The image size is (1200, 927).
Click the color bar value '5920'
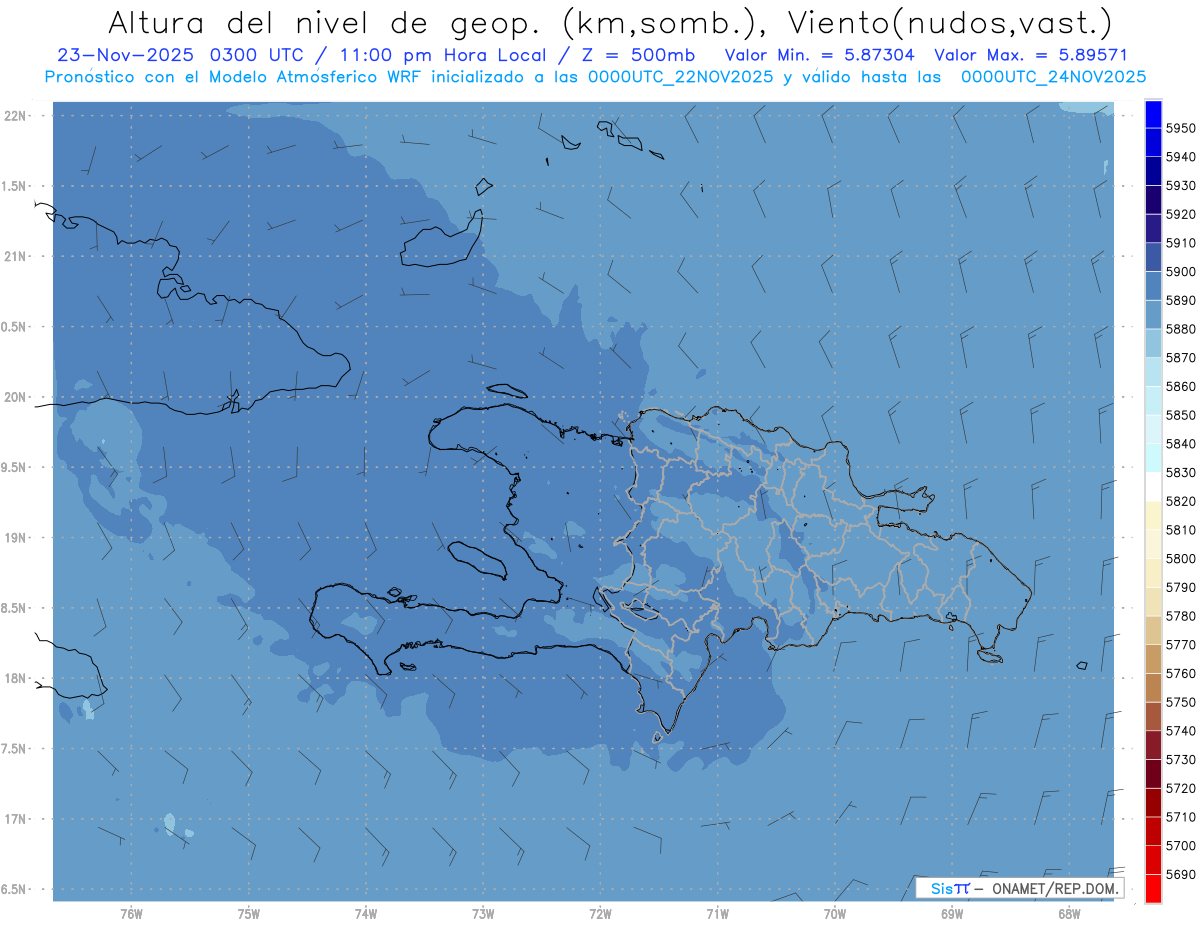[1181, 214]
